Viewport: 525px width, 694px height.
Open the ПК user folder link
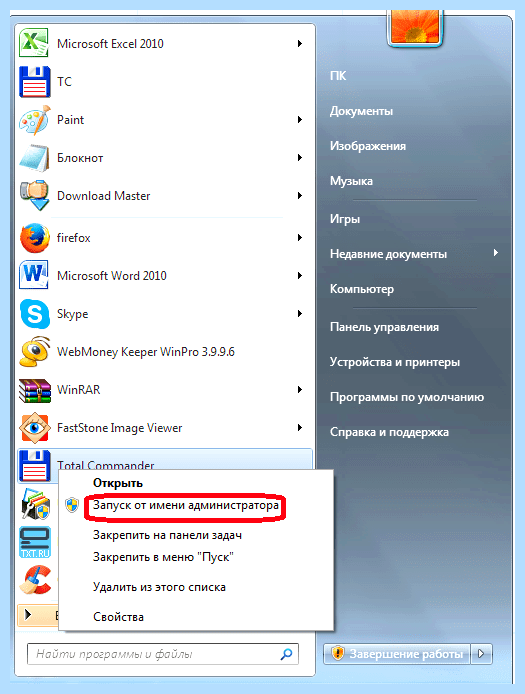(x=338, y=76)
